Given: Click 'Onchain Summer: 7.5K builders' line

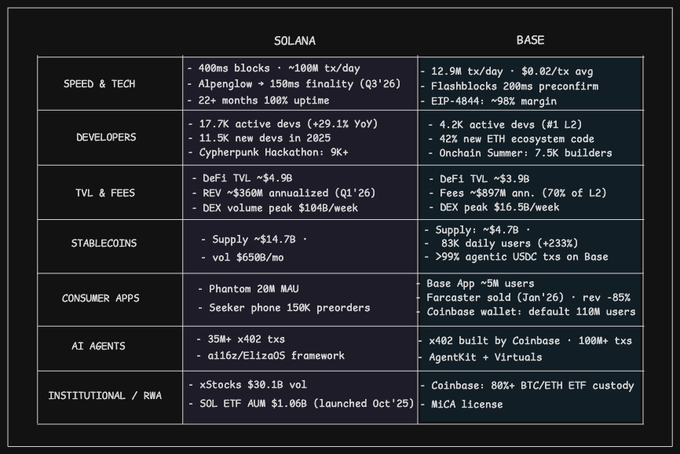Looking at the screenshot, I should pos(520,153).
